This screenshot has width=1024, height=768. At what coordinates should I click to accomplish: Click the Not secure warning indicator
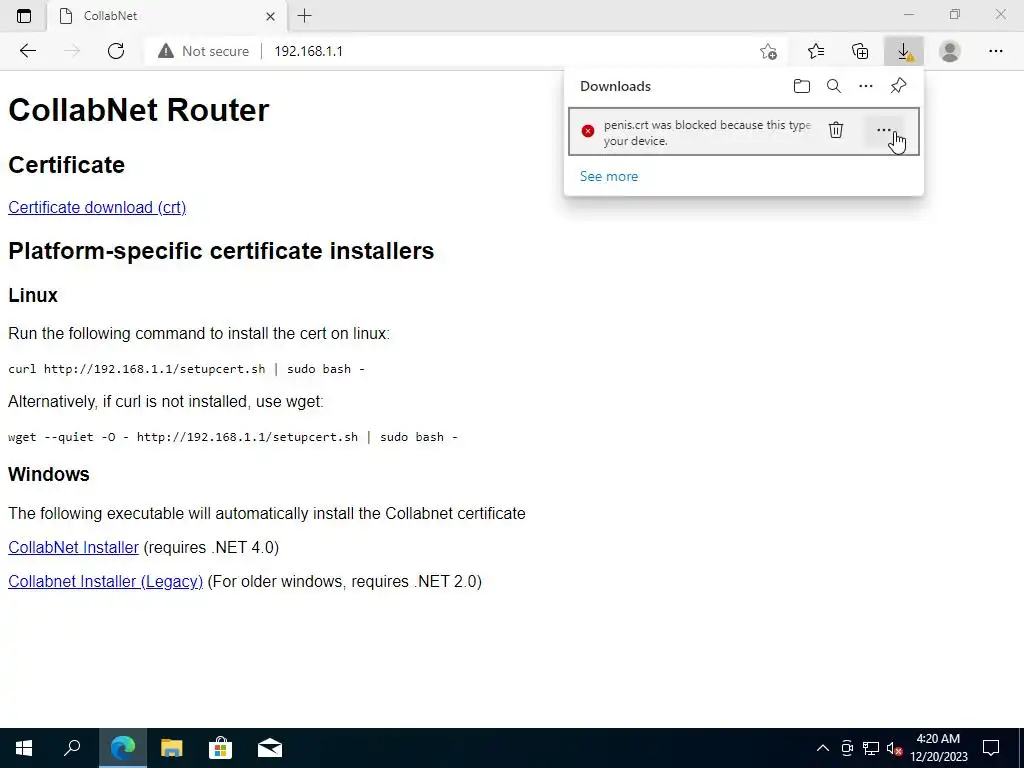[x=203, y=51]
